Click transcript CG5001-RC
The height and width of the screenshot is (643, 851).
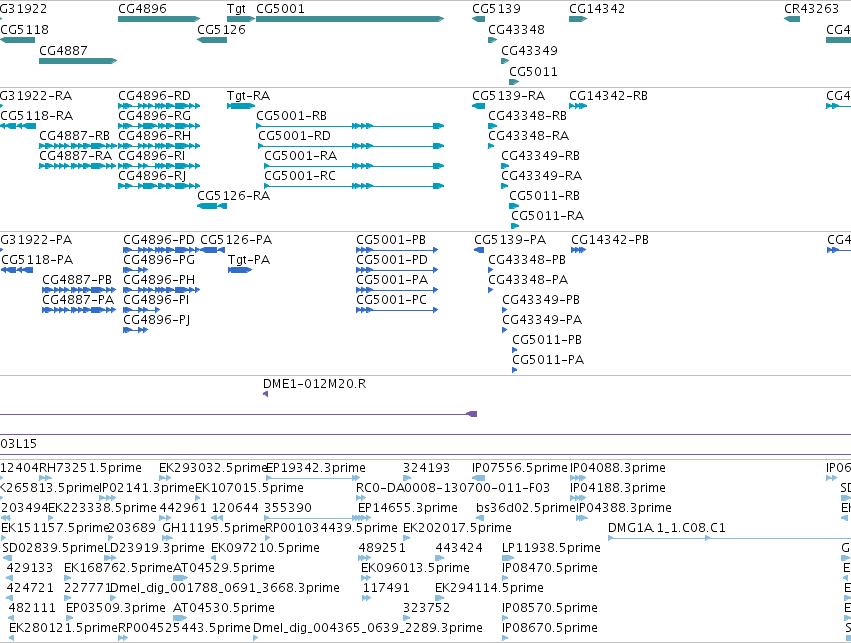(354, 186)
